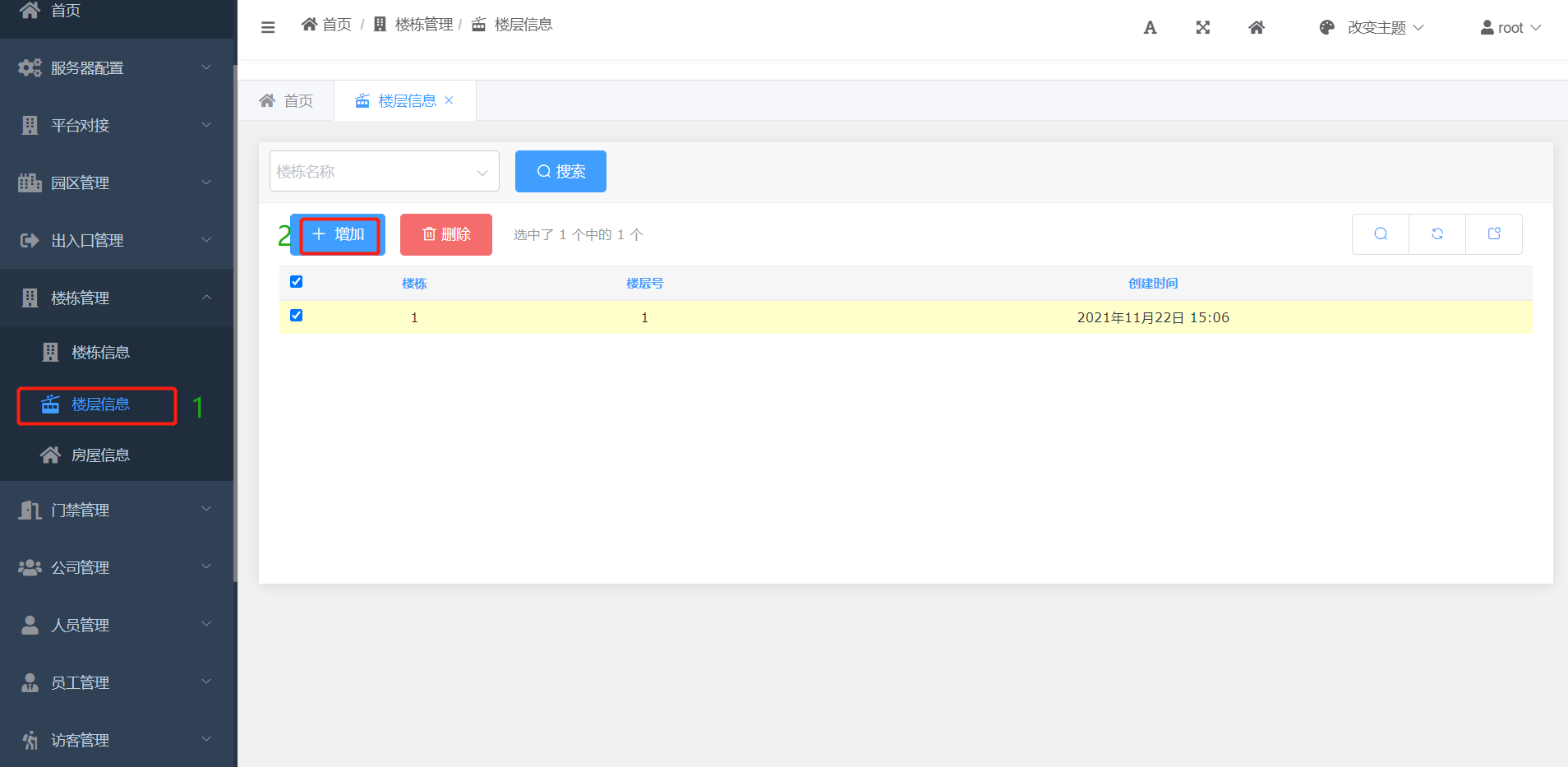Click the hamburger menu collapse icon

point(268,27)
